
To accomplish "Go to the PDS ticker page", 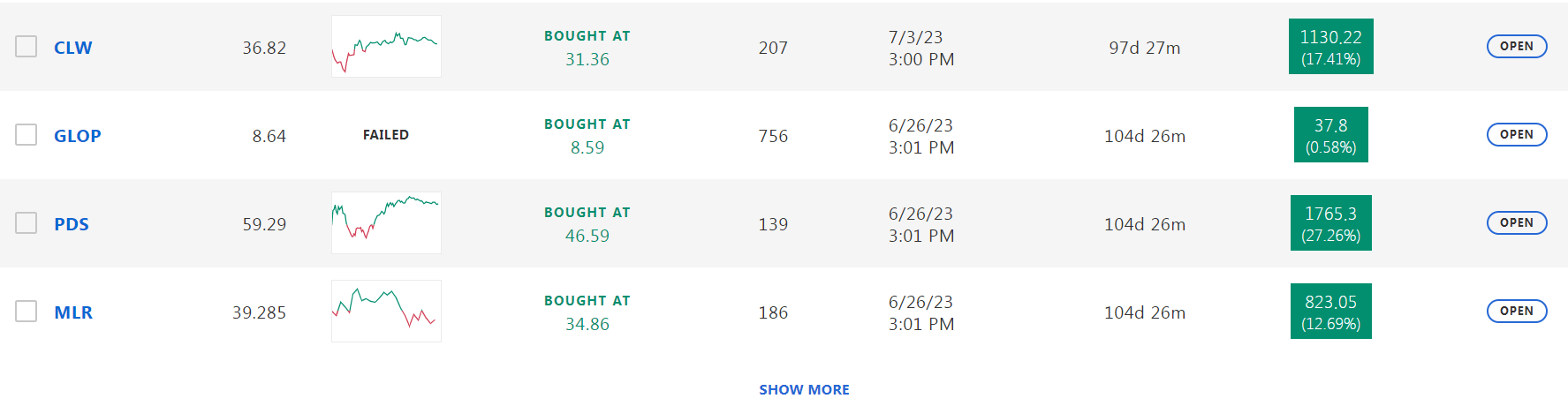I will click(x=72, y=224).
